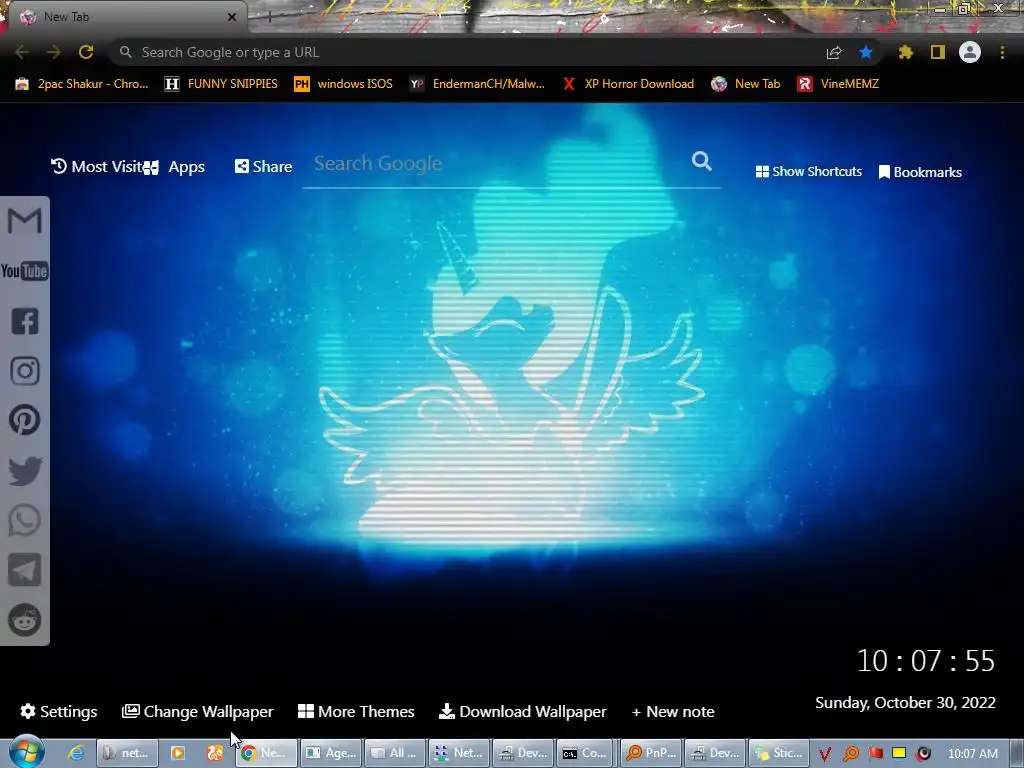Switch to the net... taskbar window
The image size is (1024, 768).
click(127, 753)
